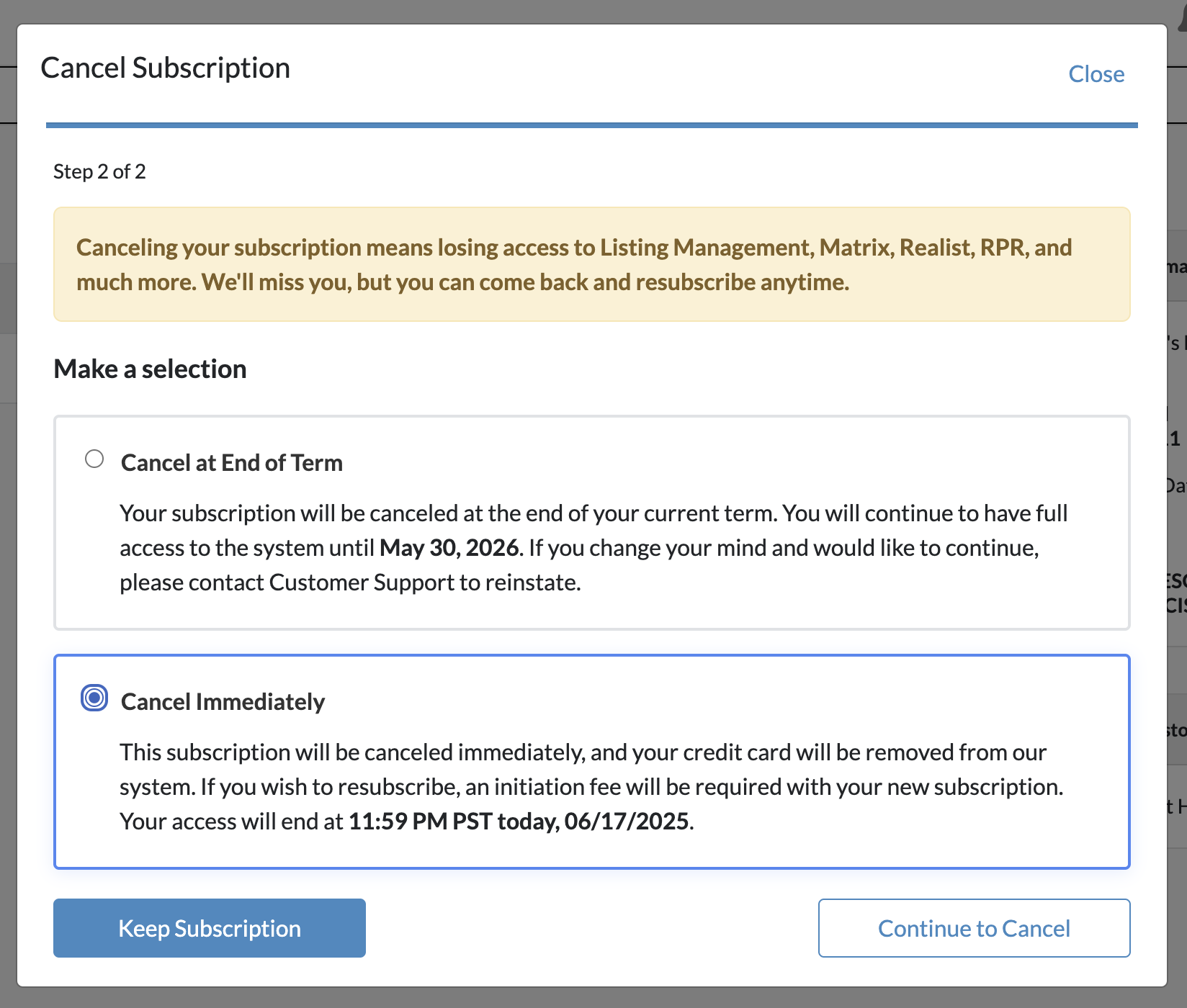Click the Cancel at End of Term label
Screen dimensions: 1187x1008
(x=231, y=462)
